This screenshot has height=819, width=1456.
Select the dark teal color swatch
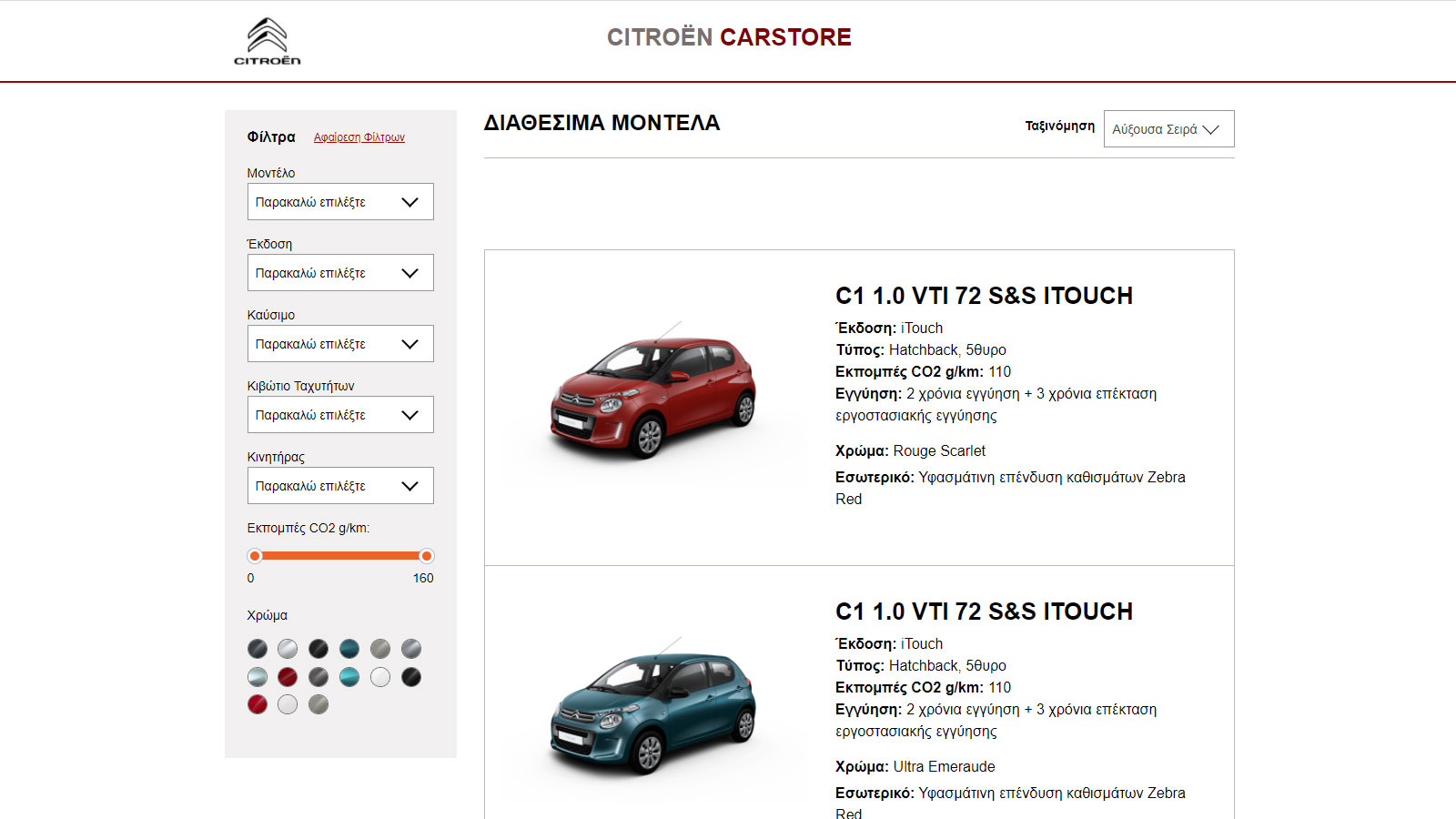point(349,649)
